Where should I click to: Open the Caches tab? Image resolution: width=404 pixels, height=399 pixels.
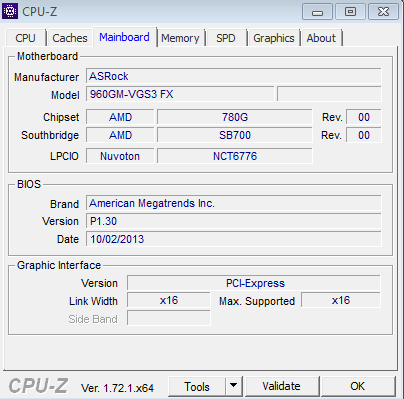pyautogui.click(x=70, y=38)
